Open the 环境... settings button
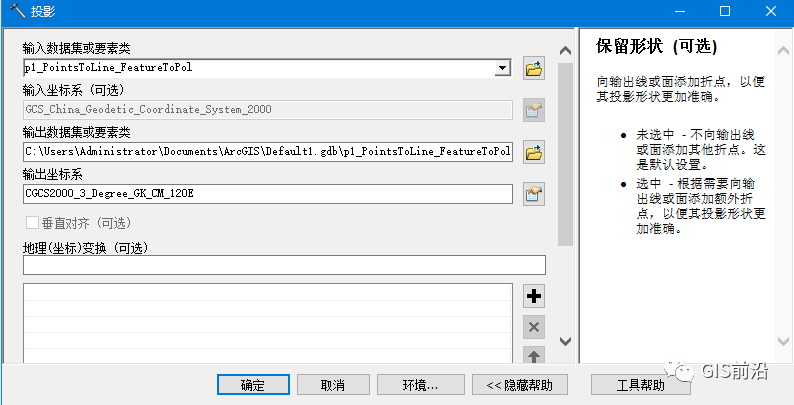794x405 pixels. point(420,385)
